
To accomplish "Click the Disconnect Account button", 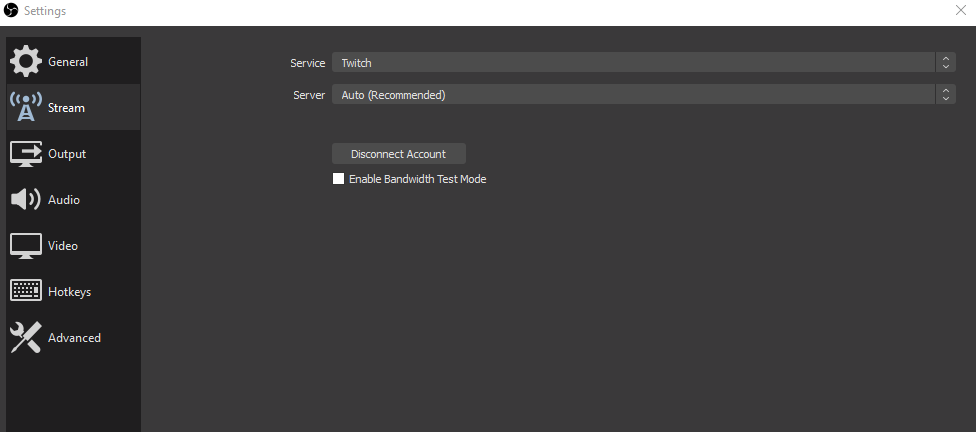I will [398, 154].
